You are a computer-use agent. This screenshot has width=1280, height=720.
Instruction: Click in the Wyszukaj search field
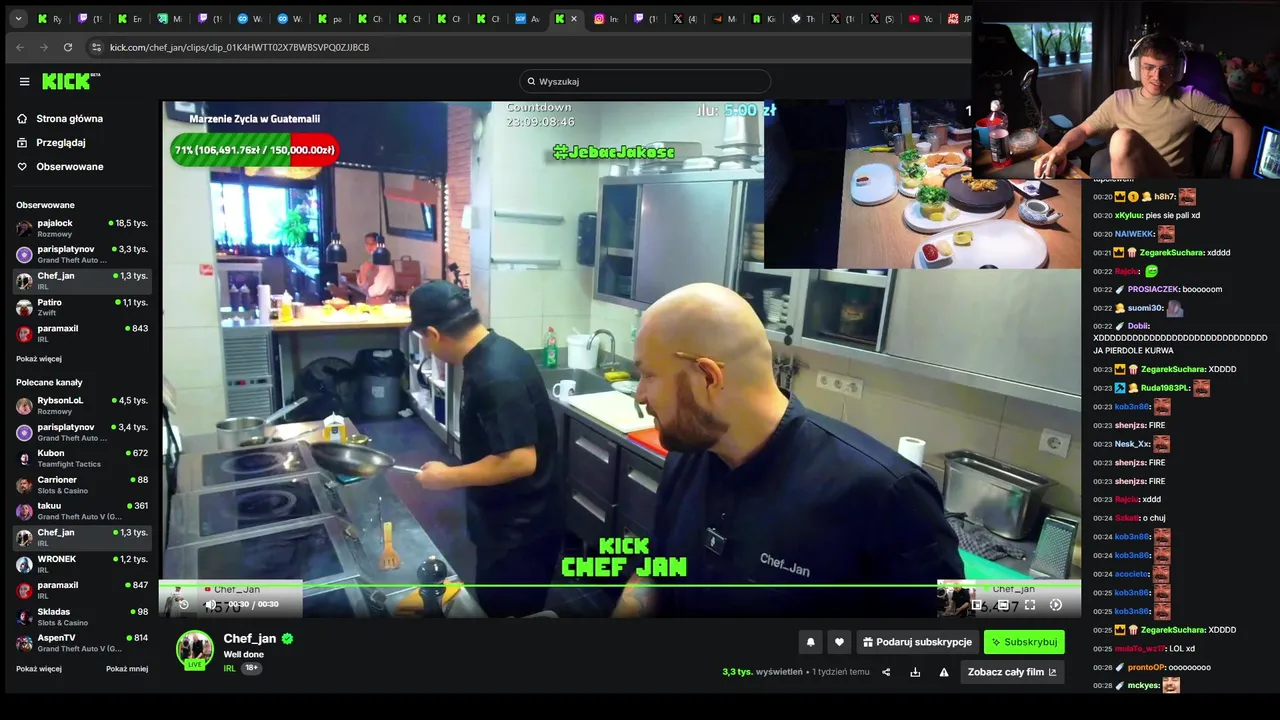[645, 81]
